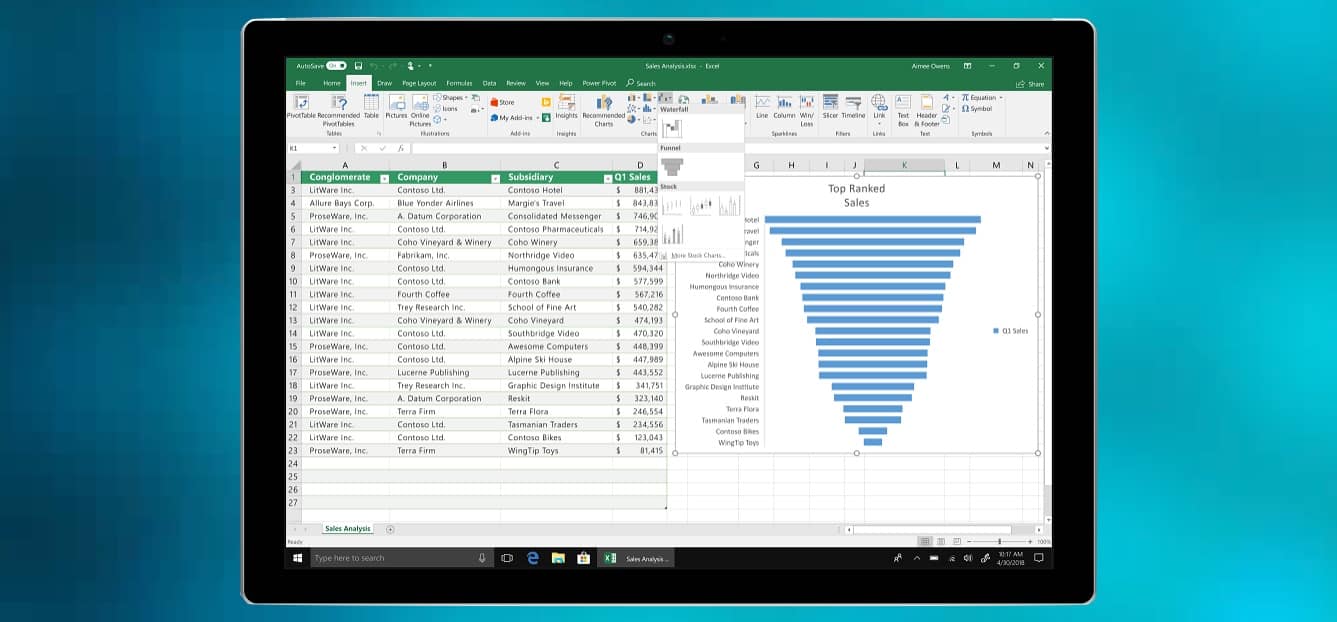Open Microsoft Store from the taskbar
This screenshot has height=622, width=1337.
583,558
